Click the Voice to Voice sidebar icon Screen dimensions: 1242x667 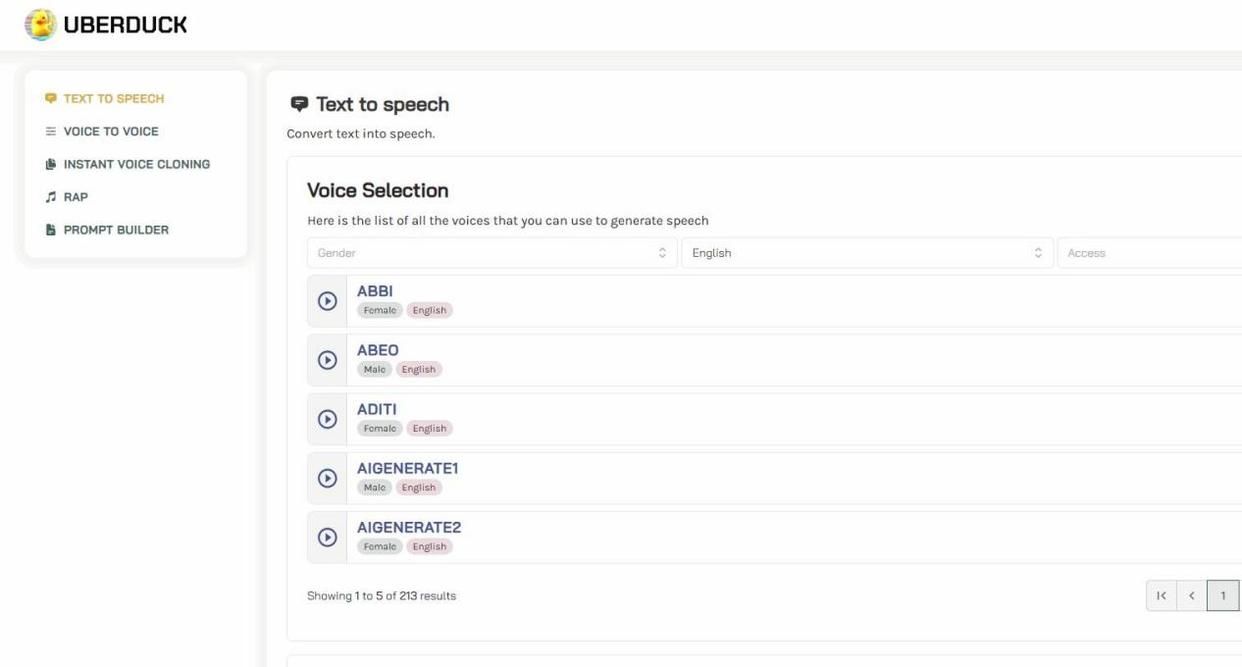click(x=51, y=132)
